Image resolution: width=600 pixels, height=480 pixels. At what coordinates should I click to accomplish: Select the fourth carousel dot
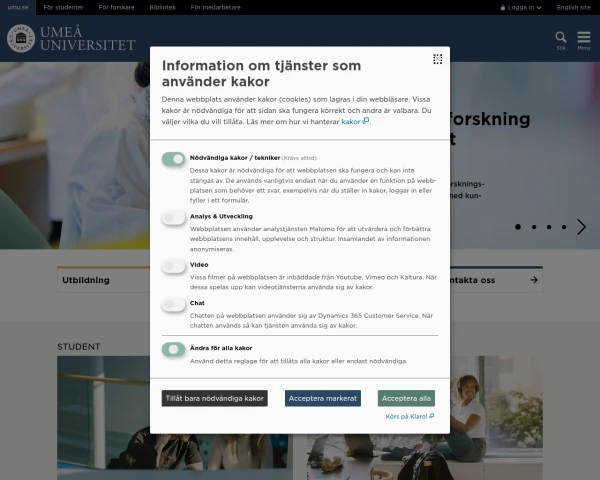(x=564, y=227)
